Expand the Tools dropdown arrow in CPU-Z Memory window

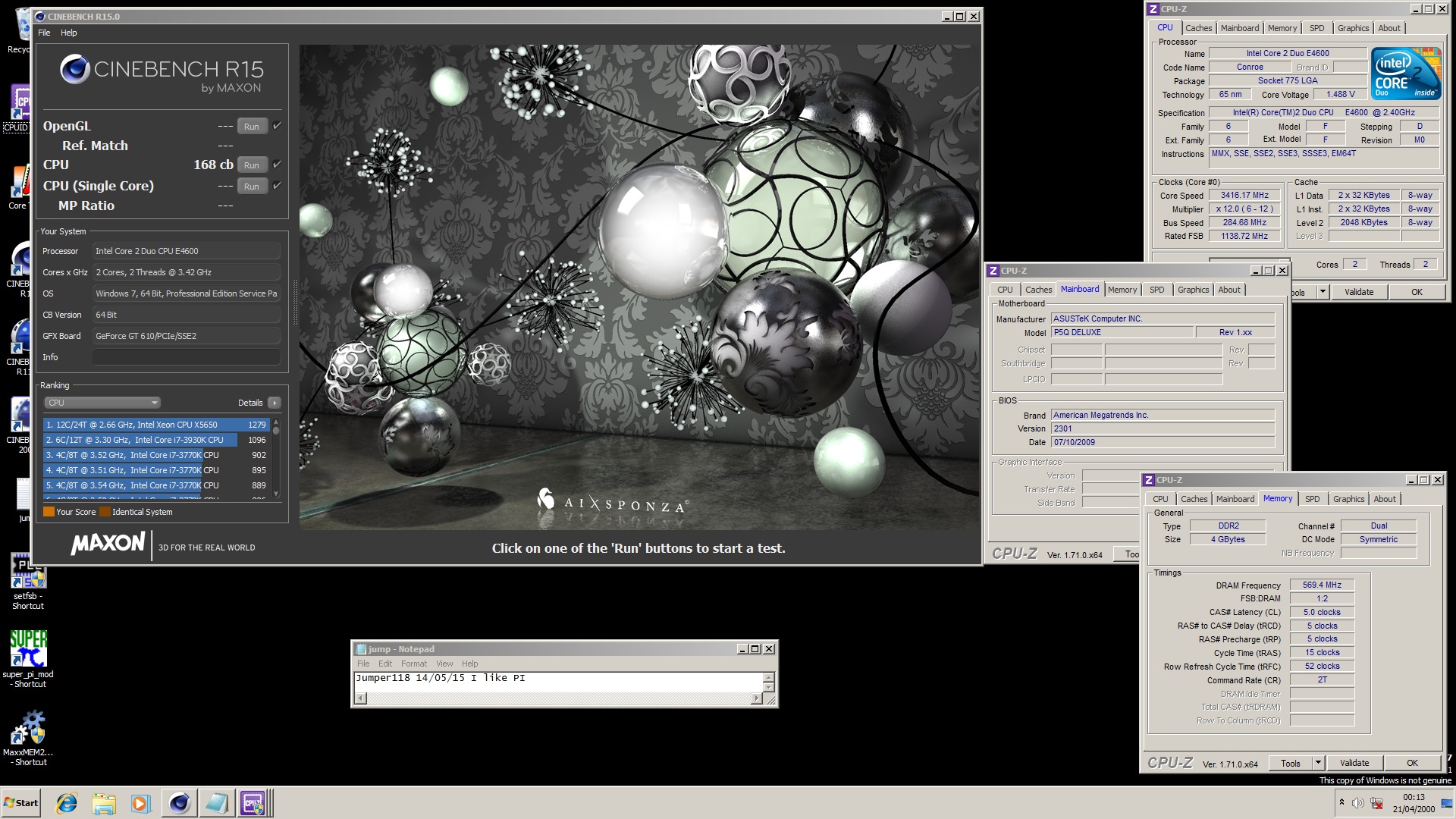[x=1318, y=763]
